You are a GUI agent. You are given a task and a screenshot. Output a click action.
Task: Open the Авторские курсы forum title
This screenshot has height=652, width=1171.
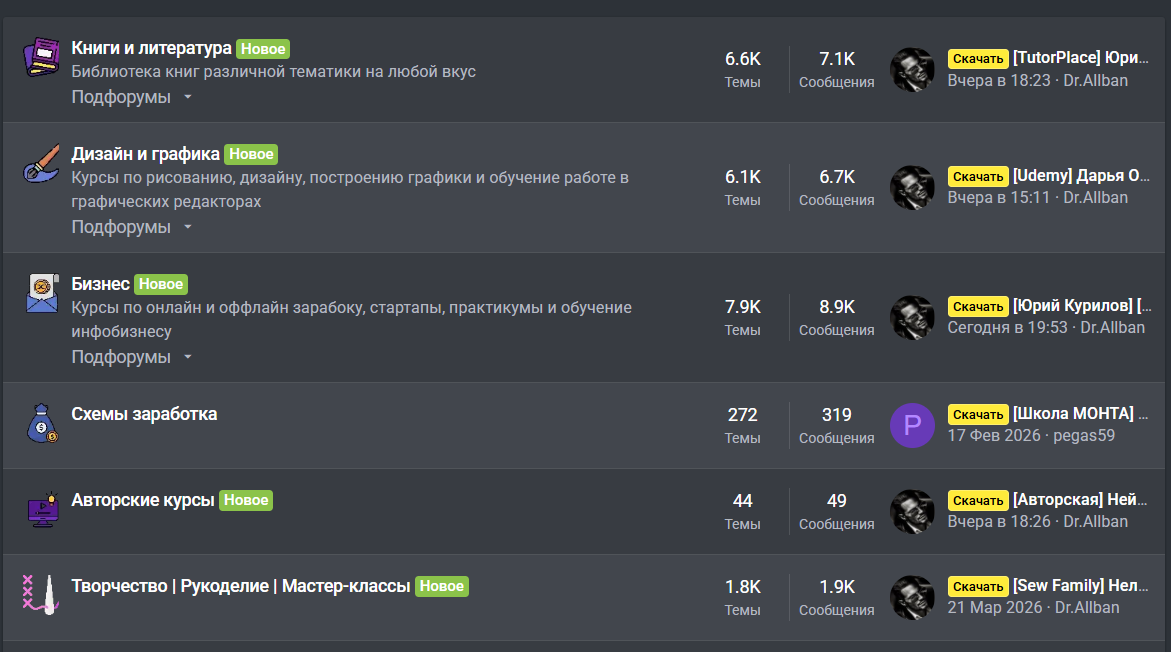coord(143,500)
